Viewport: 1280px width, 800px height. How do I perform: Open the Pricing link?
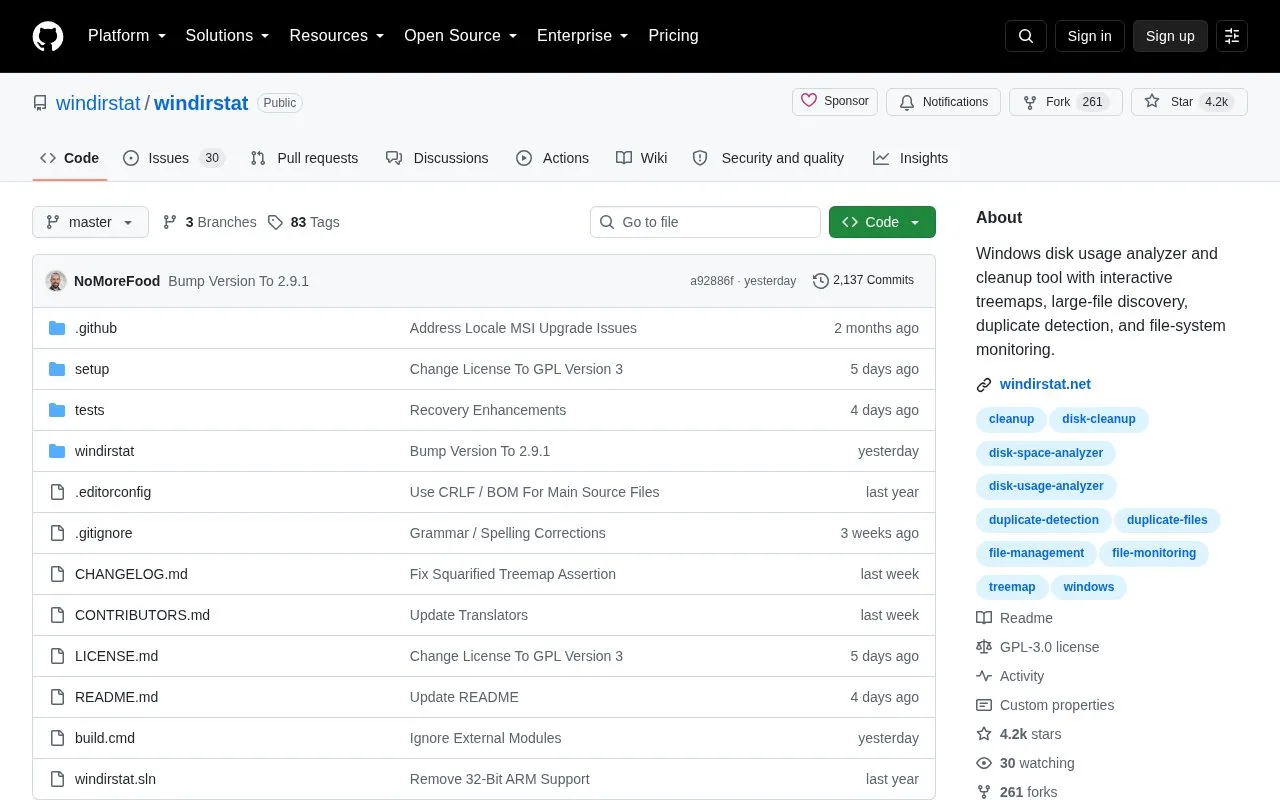pyautogui.click(x=673, y=36)
